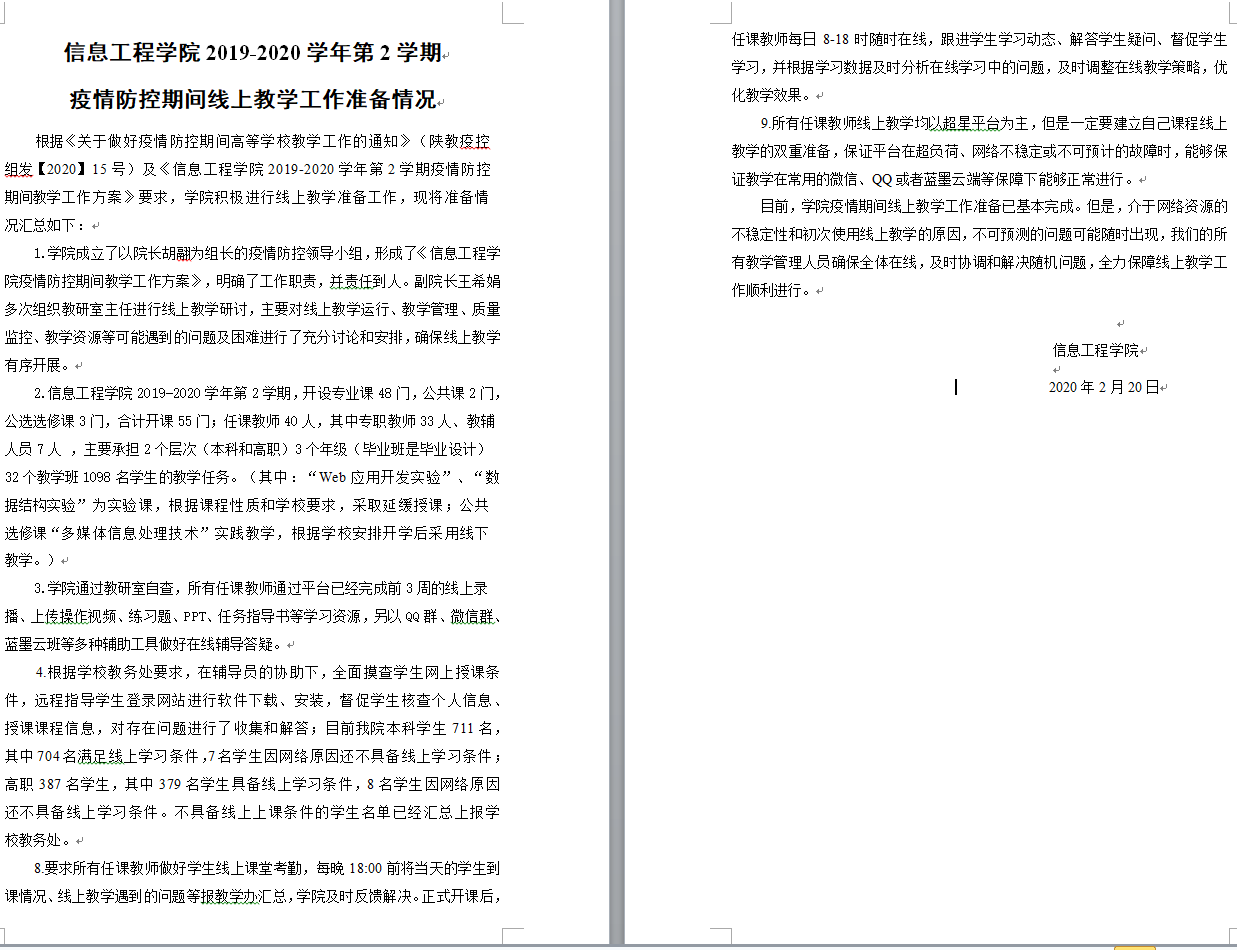Click the heading "疫情防控期间线上教学工作准备情况"
1237x950 pixels.
tap(253, 100)
